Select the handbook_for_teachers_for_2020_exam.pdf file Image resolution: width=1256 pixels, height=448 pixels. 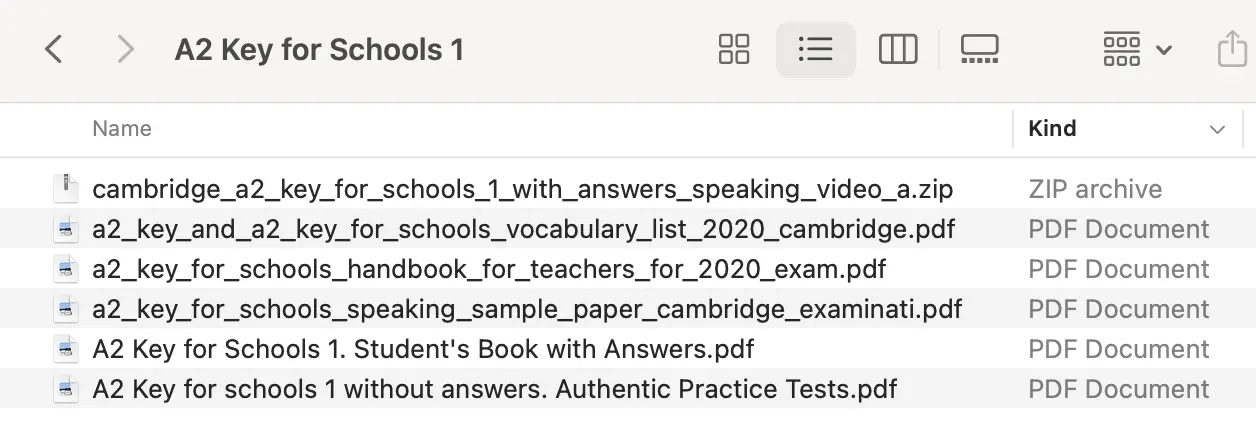(489, 269)
